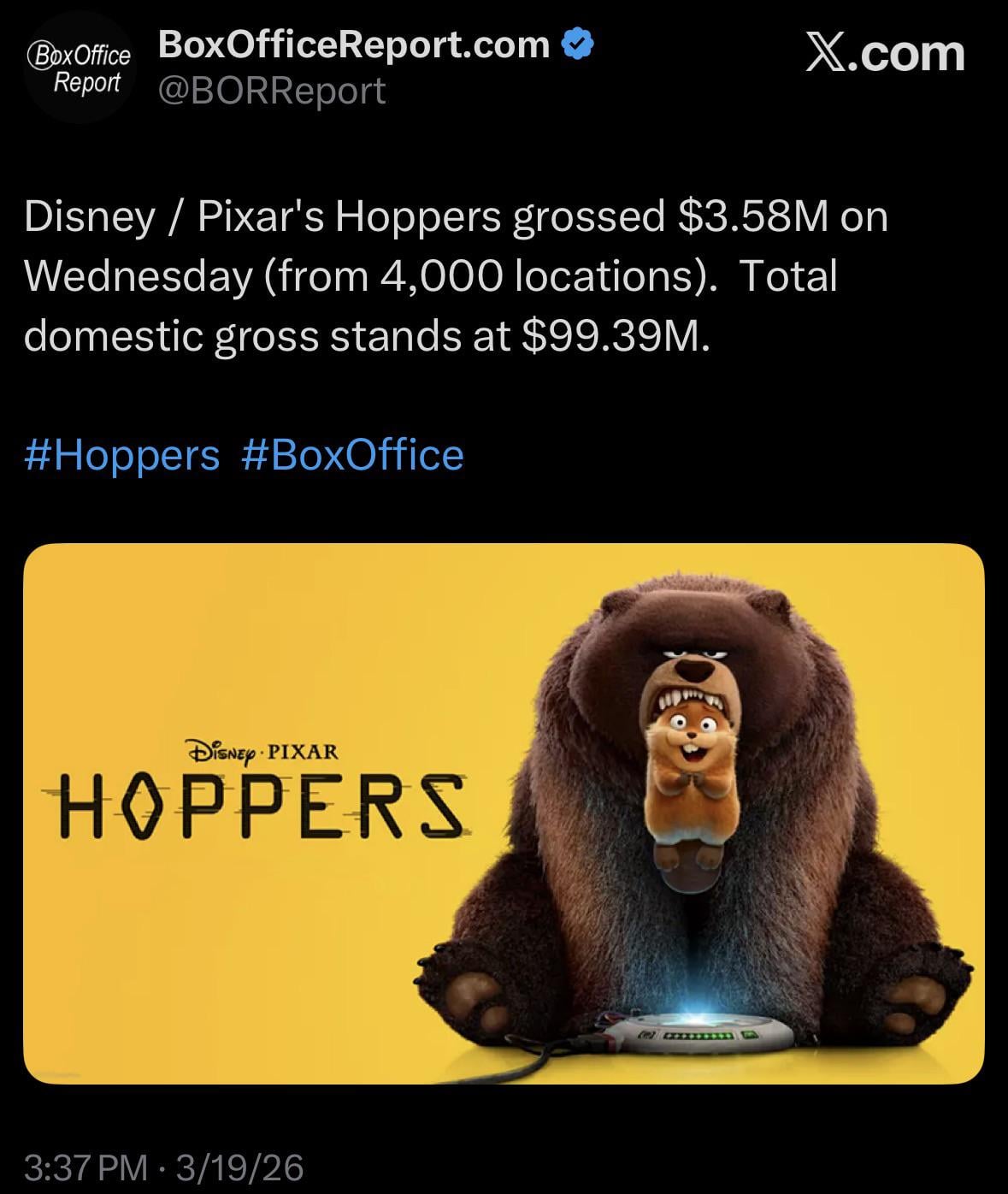Viewport: 1008px width, 1194px height.
Task: Click the 3/19/26 post date
Action: coord(240,1167)
